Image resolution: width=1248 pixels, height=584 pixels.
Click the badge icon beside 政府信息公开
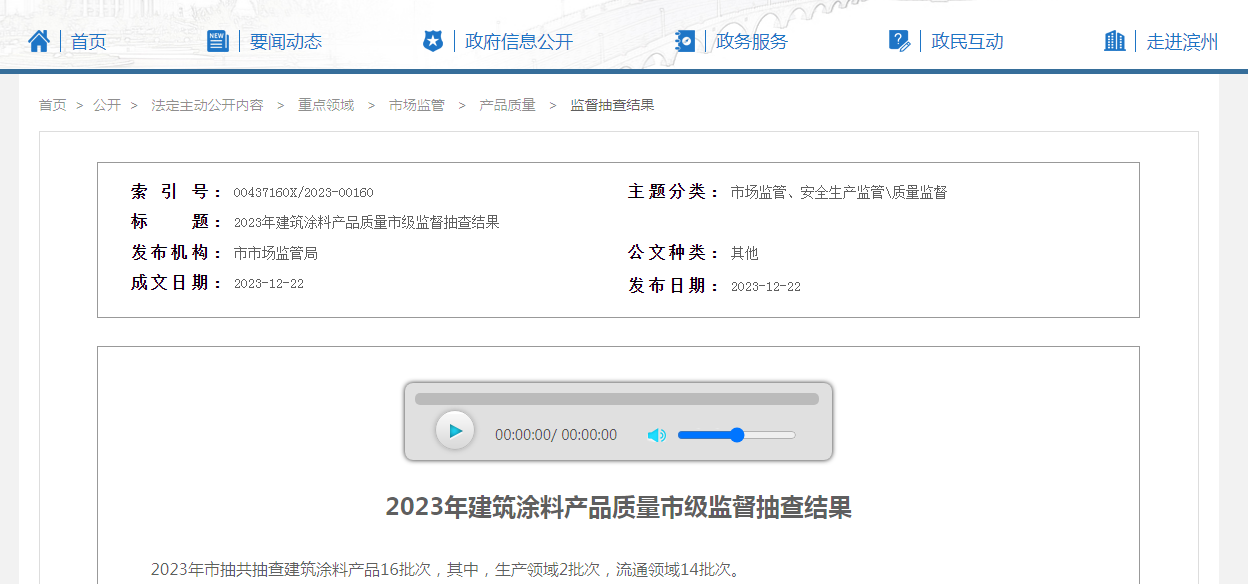tap(432, 41)
